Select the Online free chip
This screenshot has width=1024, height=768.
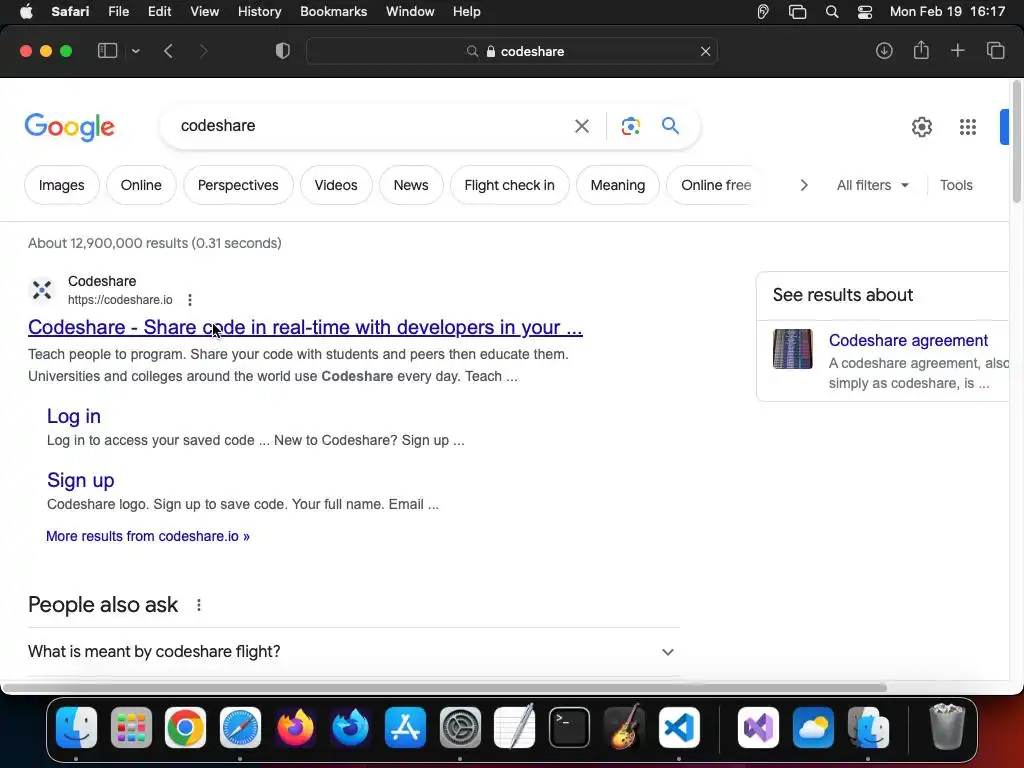(x=716, y=185)
